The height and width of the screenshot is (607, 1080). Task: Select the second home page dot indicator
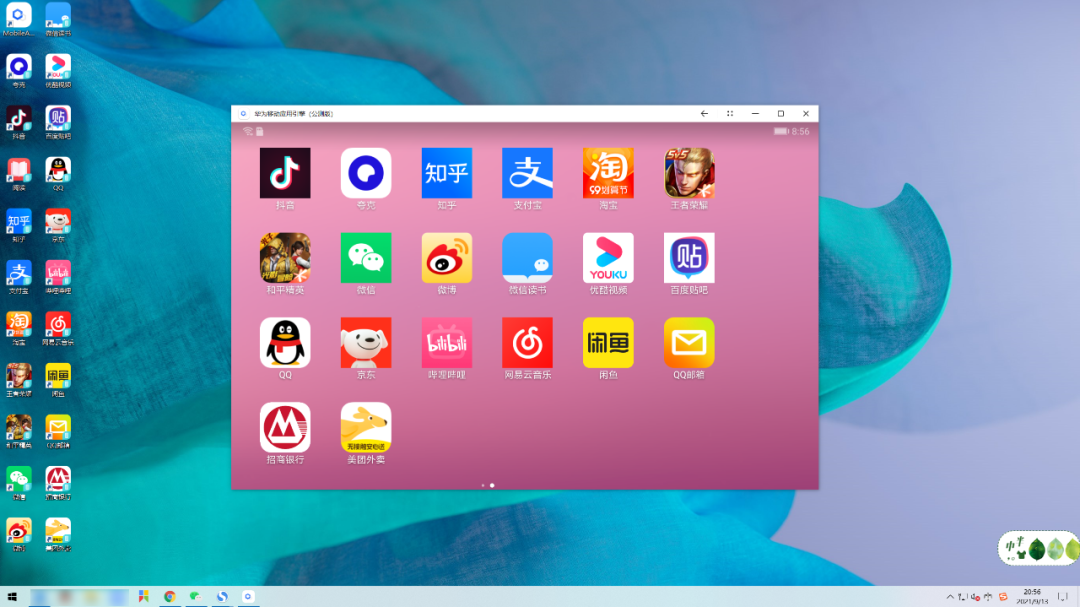click(492, 485)
